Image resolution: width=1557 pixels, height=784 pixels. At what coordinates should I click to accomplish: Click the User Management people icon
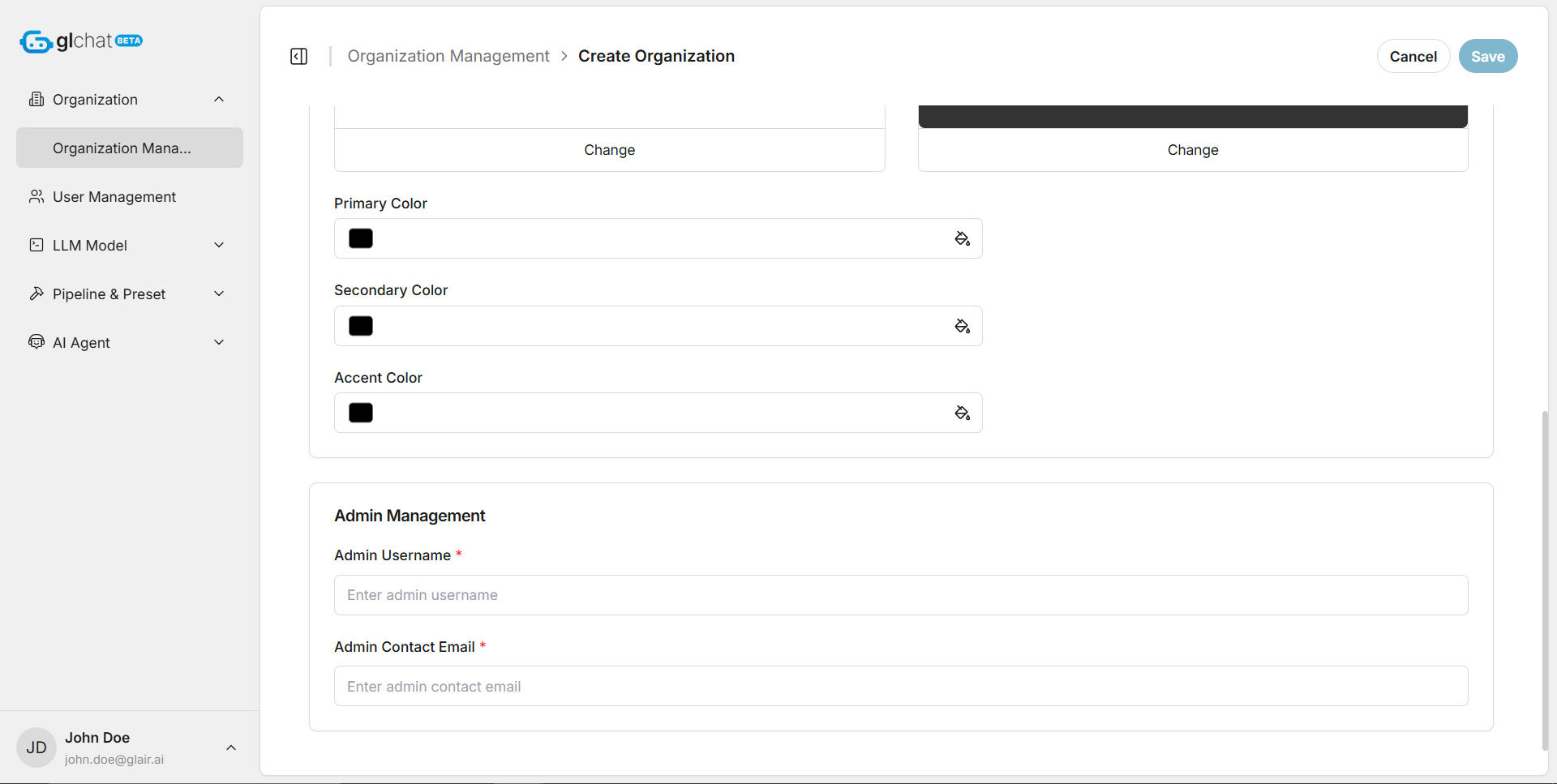(36, 196)
